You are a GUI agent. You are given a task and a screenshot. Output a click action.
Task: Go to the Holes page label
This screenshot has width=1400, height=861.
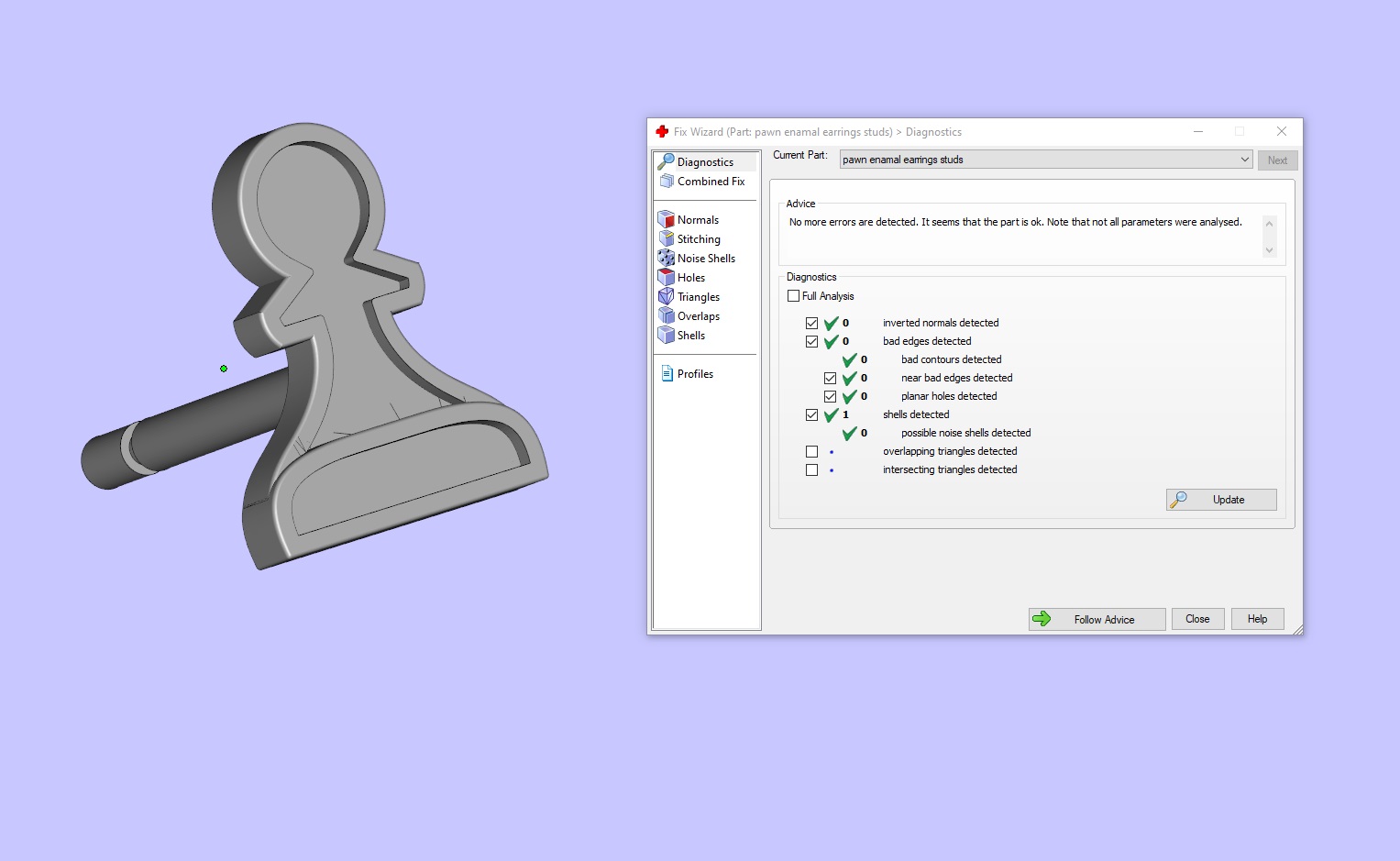pyautogui.click(x=691, y=278)
